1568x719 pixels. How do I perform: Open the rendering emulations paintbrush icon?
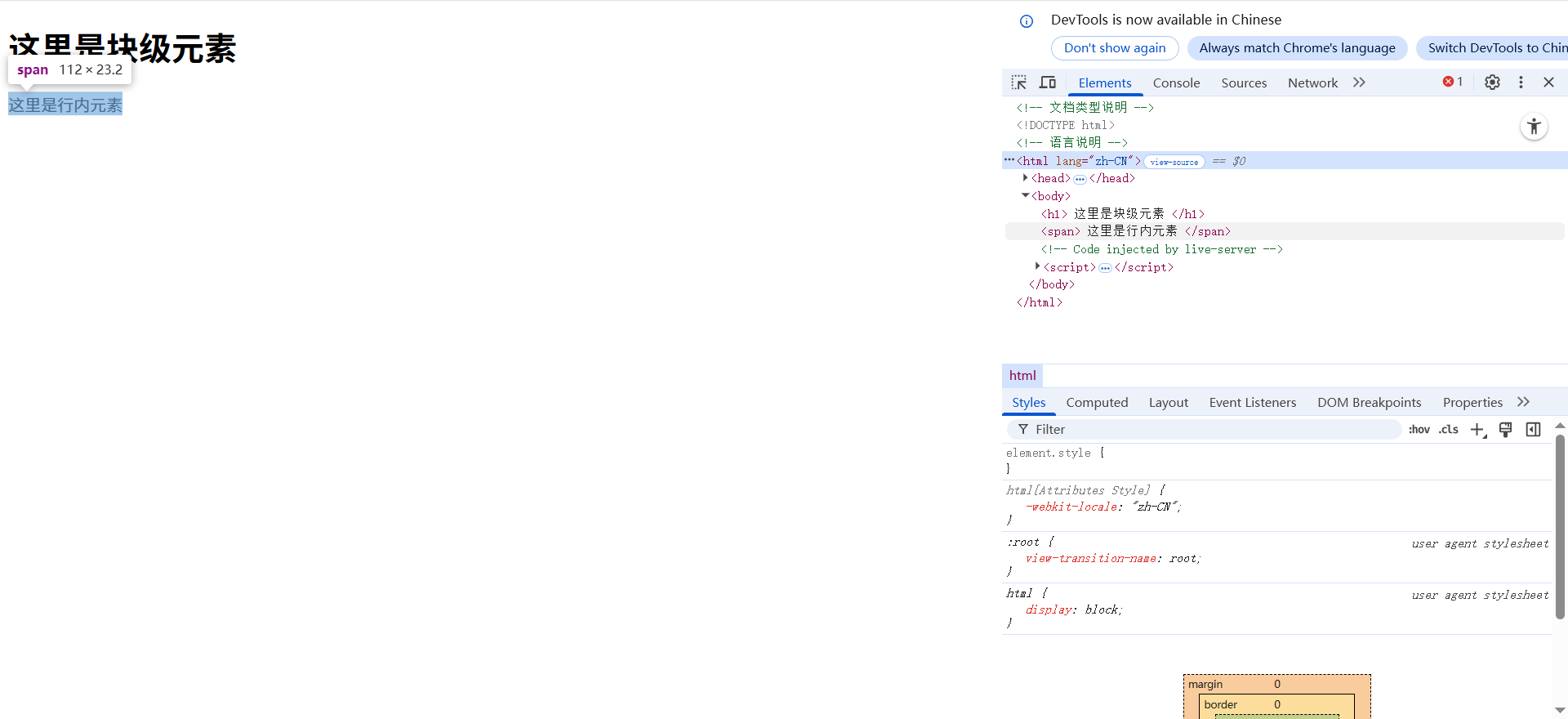1506,430
